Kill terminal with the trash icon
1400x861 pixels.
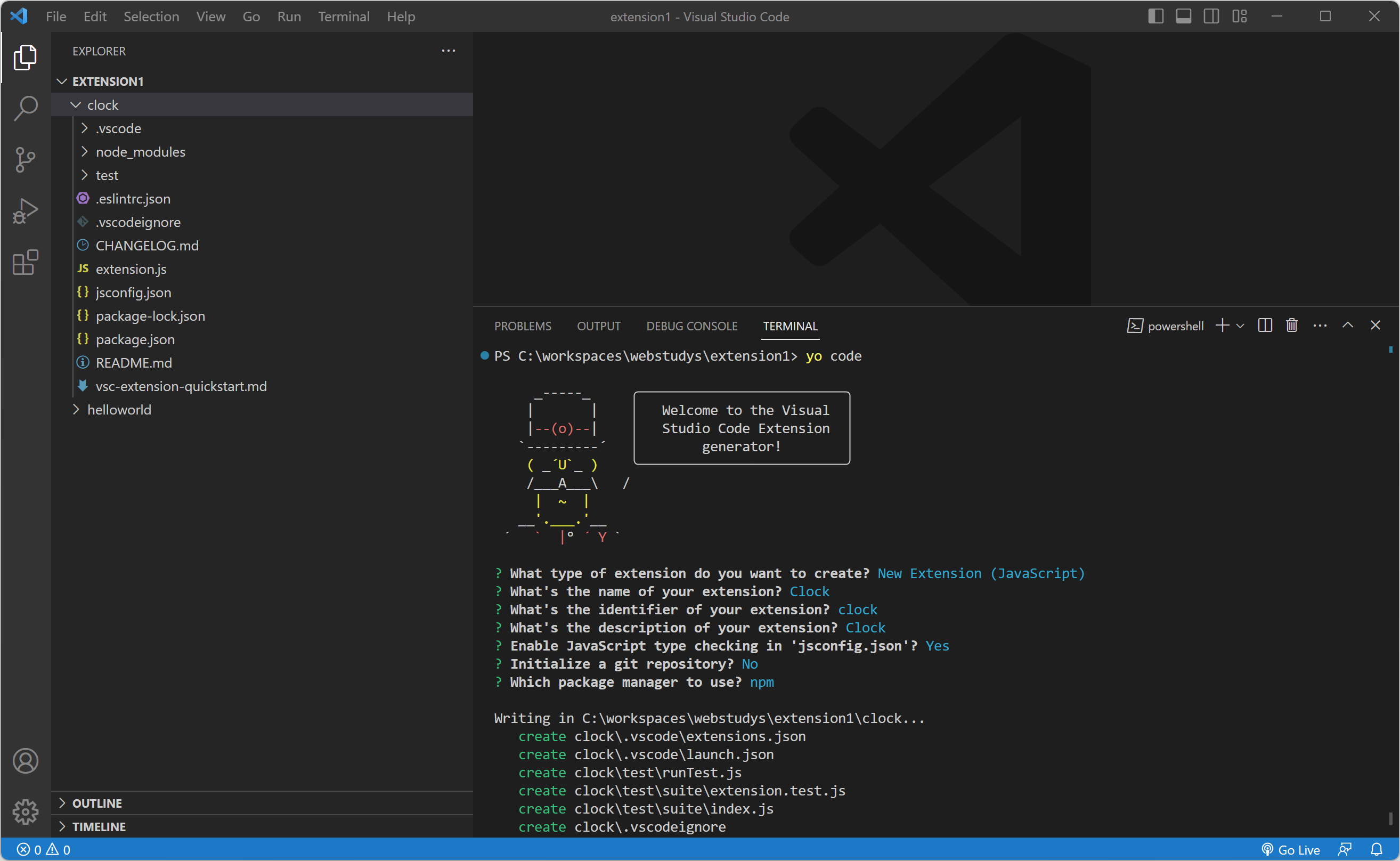(x=1291, y=326)
